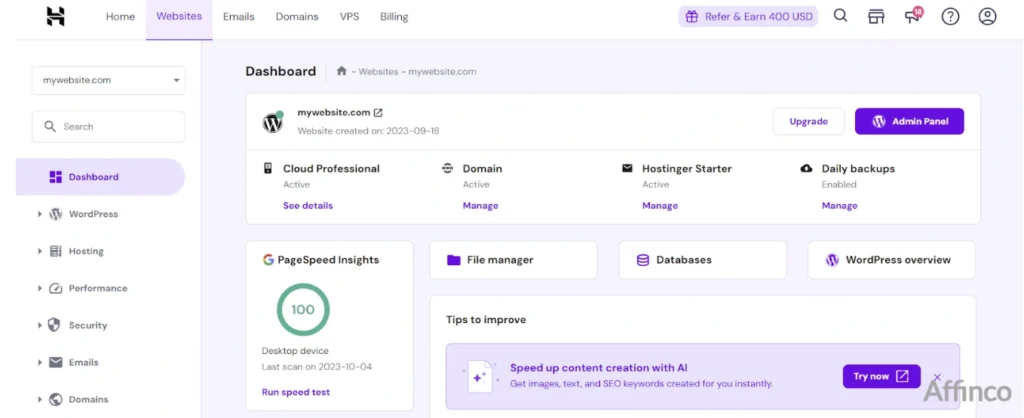Viewport: 1024px width, 418px height.
Task: Click the Hostinger Starter envelope icon
Action: click(627, 169)
